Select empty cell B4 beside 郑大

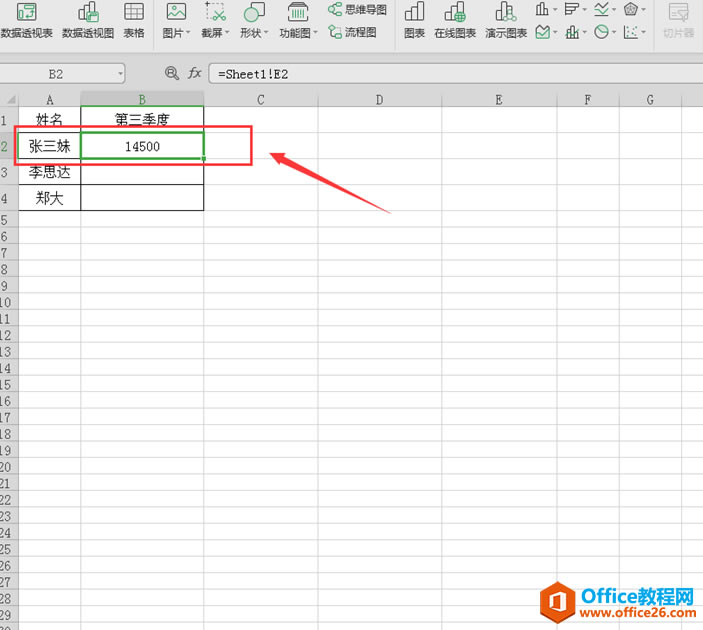tap(142, 198)
